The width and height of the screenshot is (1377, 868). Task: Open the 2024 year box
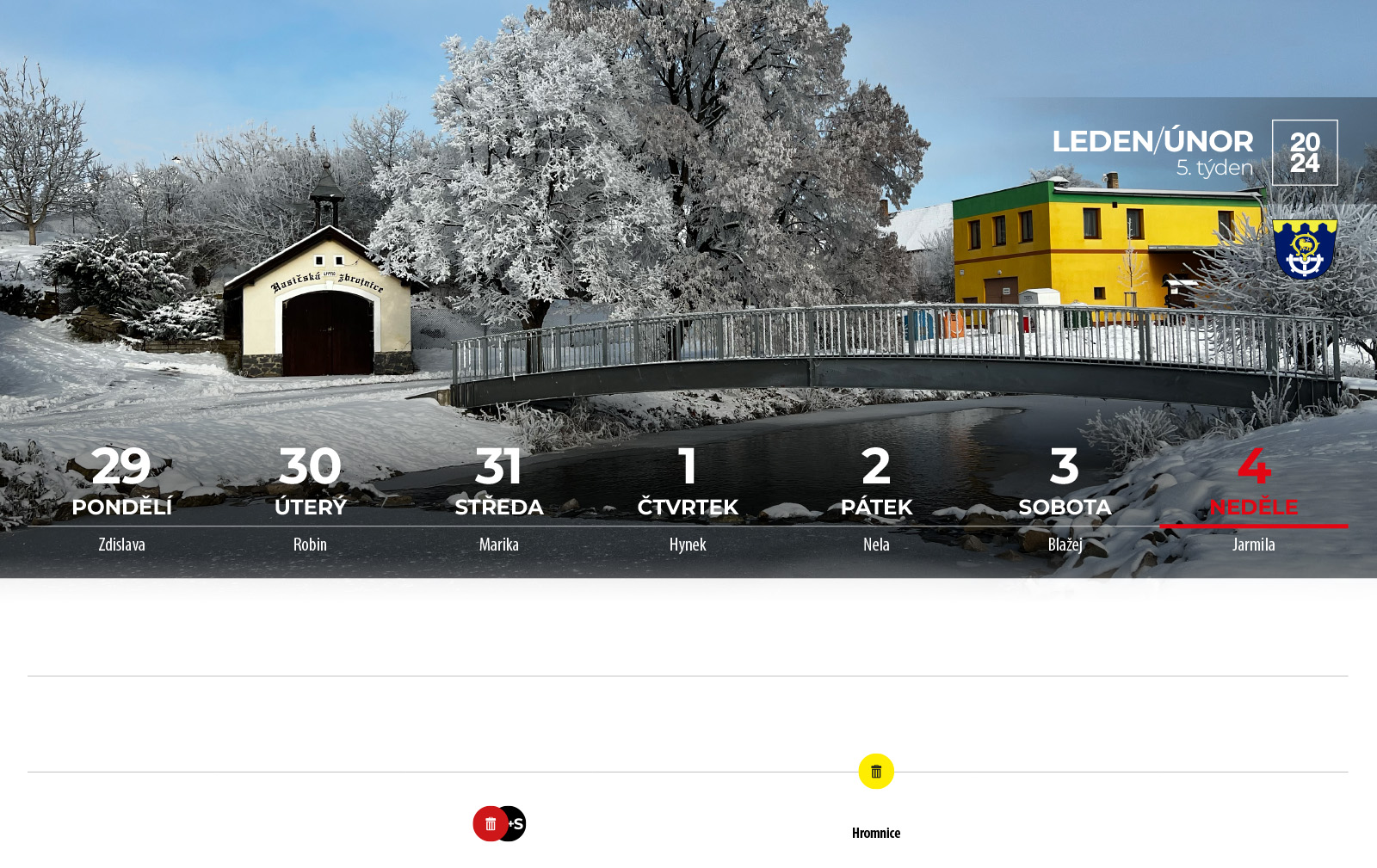pos(1305,152)
